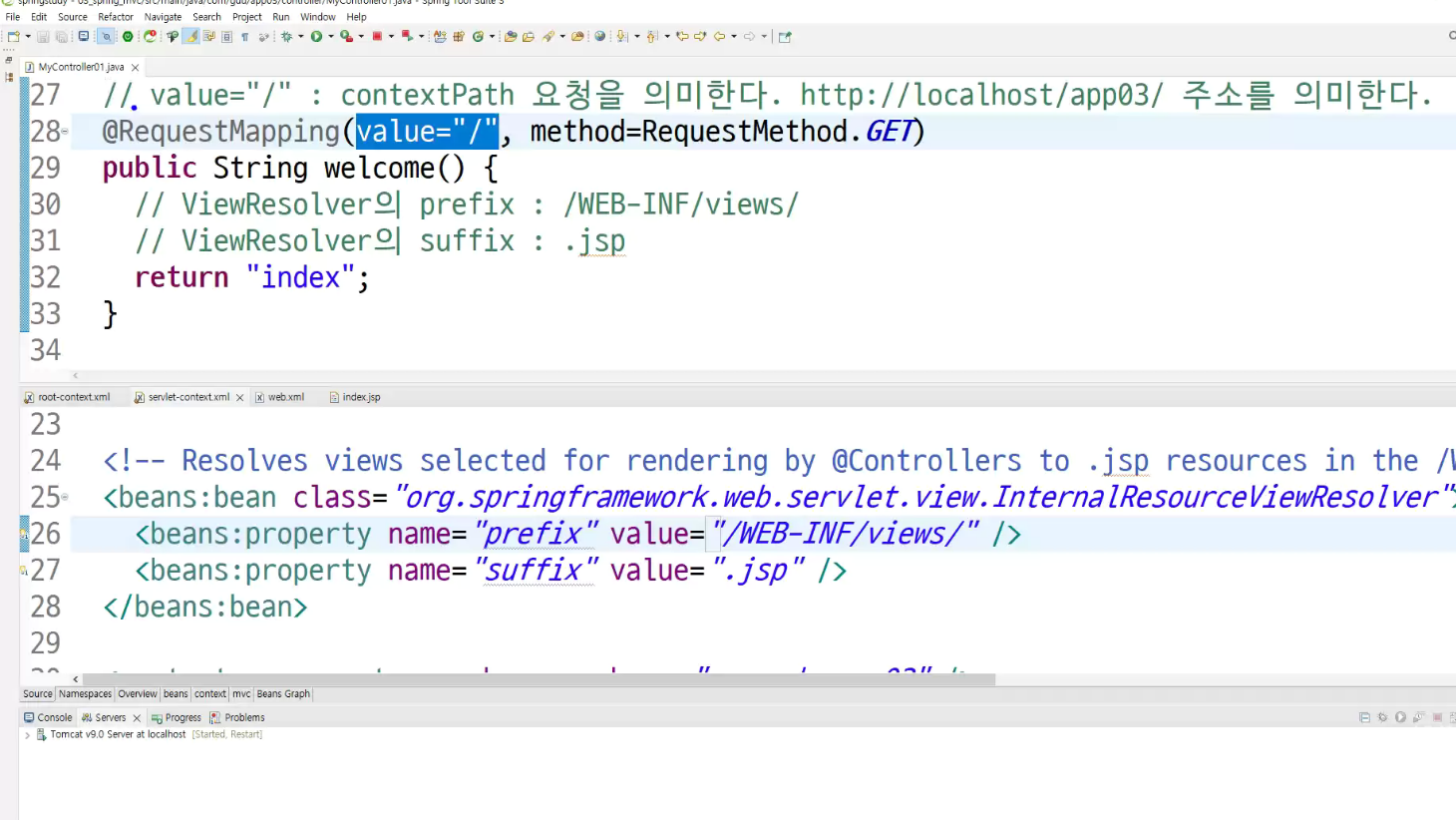Start server in profile mode from Servers view

point(1418,717)
